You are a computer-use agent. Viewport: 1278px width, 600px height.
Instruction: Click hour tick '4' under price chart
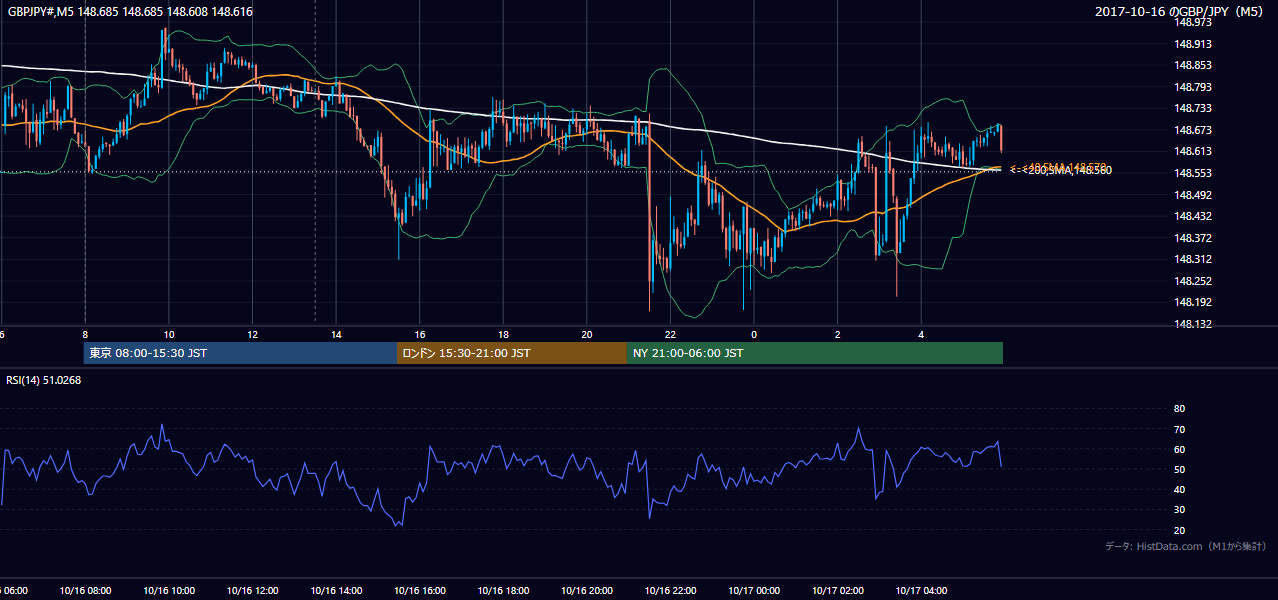tap(921, 334)
